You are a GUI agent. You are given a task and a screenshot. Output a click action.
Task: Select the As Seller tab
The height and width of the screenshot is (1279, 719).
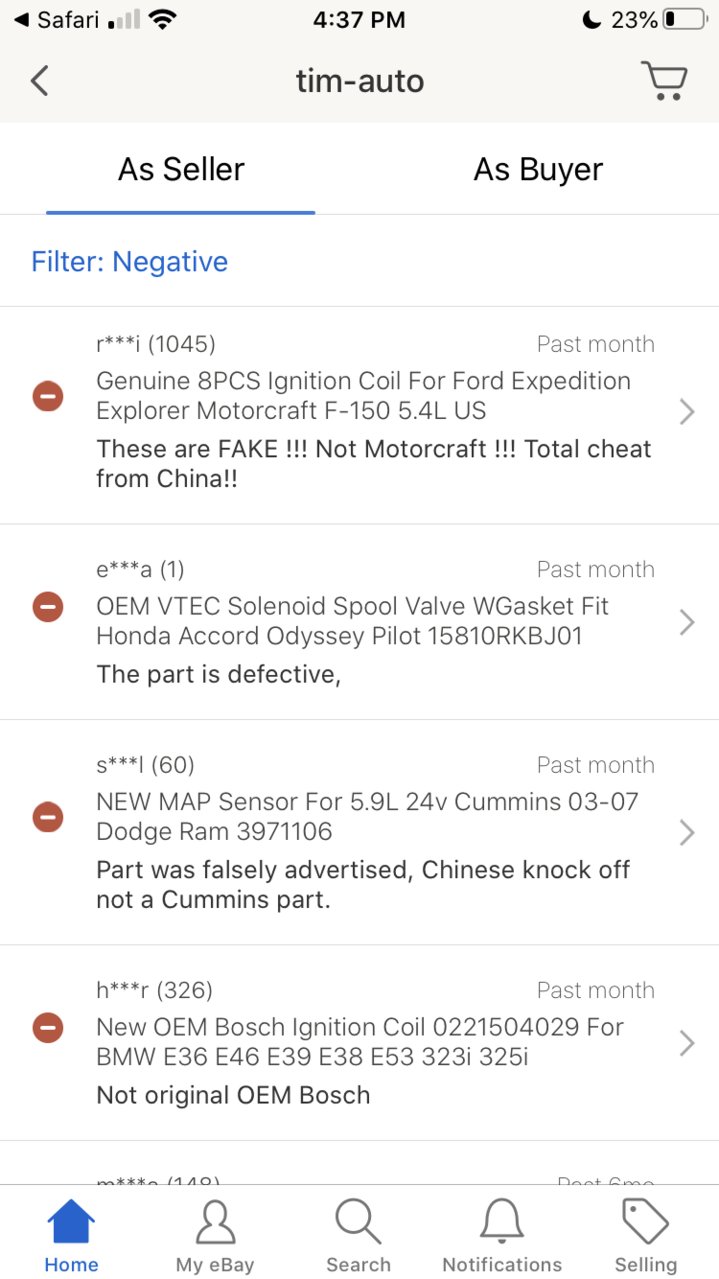[181, 170]
